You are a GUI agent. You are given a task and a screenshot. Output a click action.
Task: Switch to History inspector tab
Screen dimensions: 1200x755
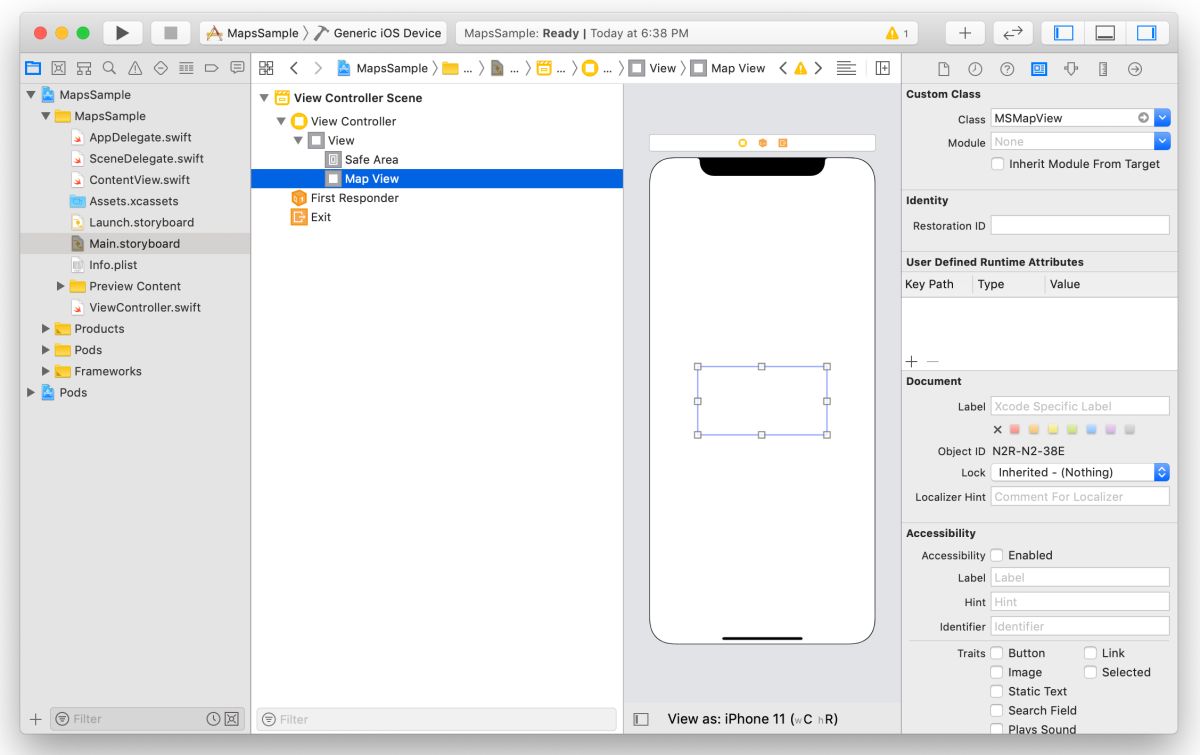(x=975, y=69)
